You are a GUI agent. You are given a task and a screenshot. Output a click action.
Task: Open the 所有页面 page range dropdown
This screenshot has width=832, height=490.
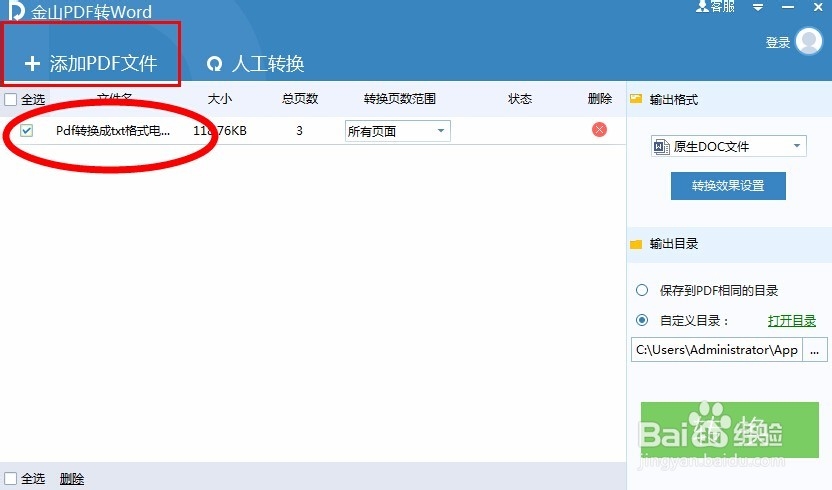pyautogui.click(x=397, y=131)
